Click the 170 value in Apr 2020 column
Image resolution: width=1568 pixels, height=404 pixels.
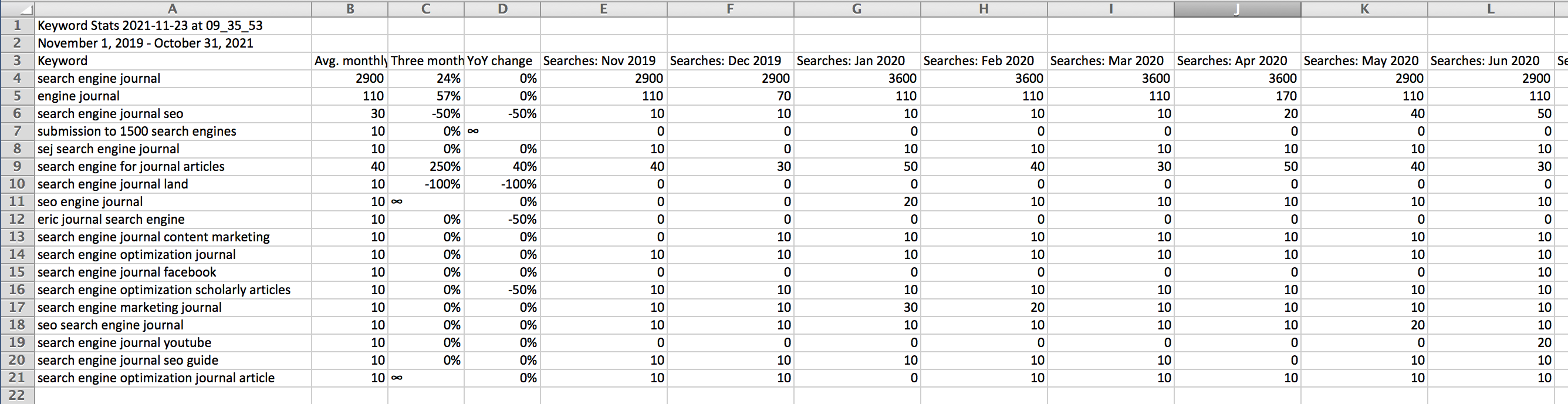pos(1238,96)
